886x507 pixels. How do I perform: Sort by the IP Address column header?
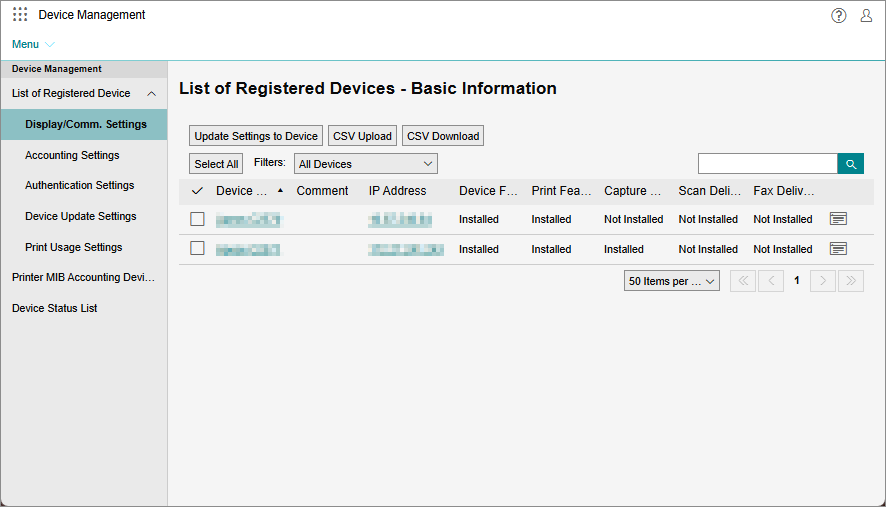click(x=397, y=191)
